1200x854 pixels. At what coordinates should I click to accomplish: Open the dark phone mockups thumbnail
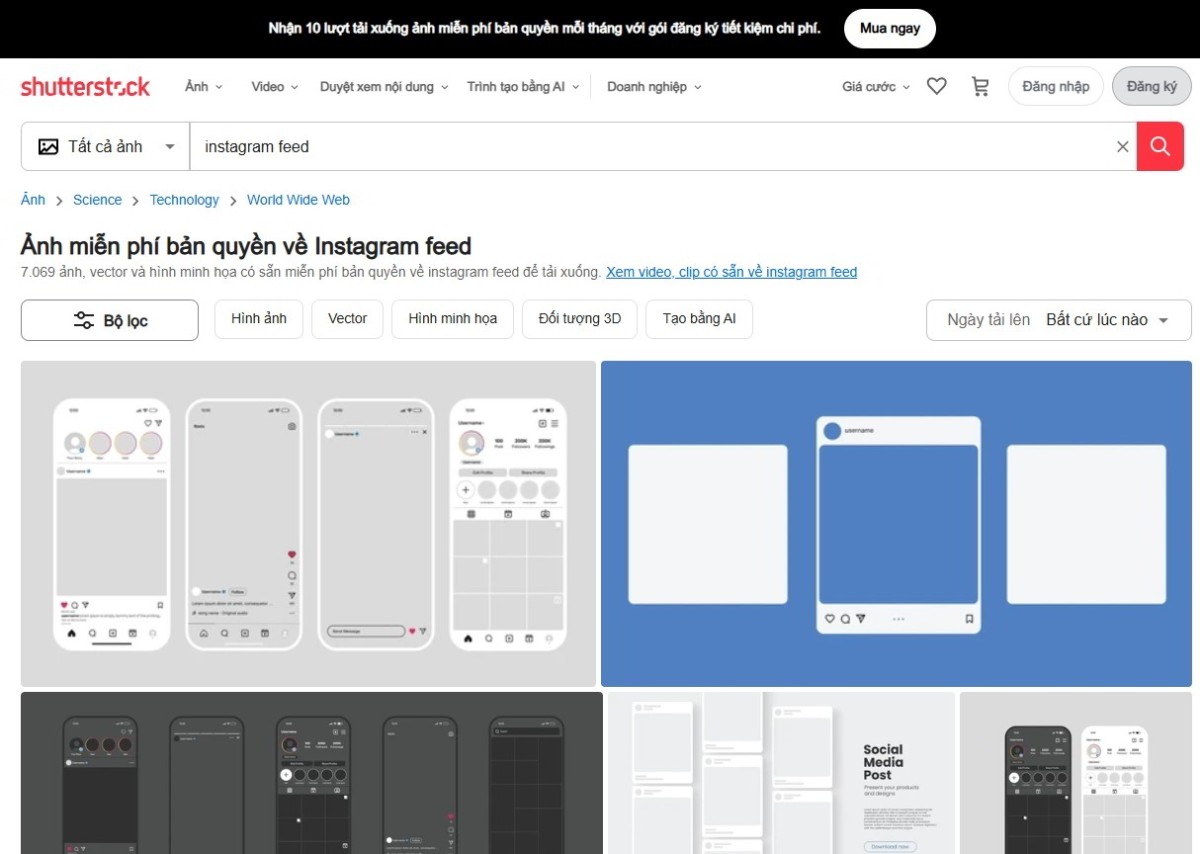(x=312, y=773)
